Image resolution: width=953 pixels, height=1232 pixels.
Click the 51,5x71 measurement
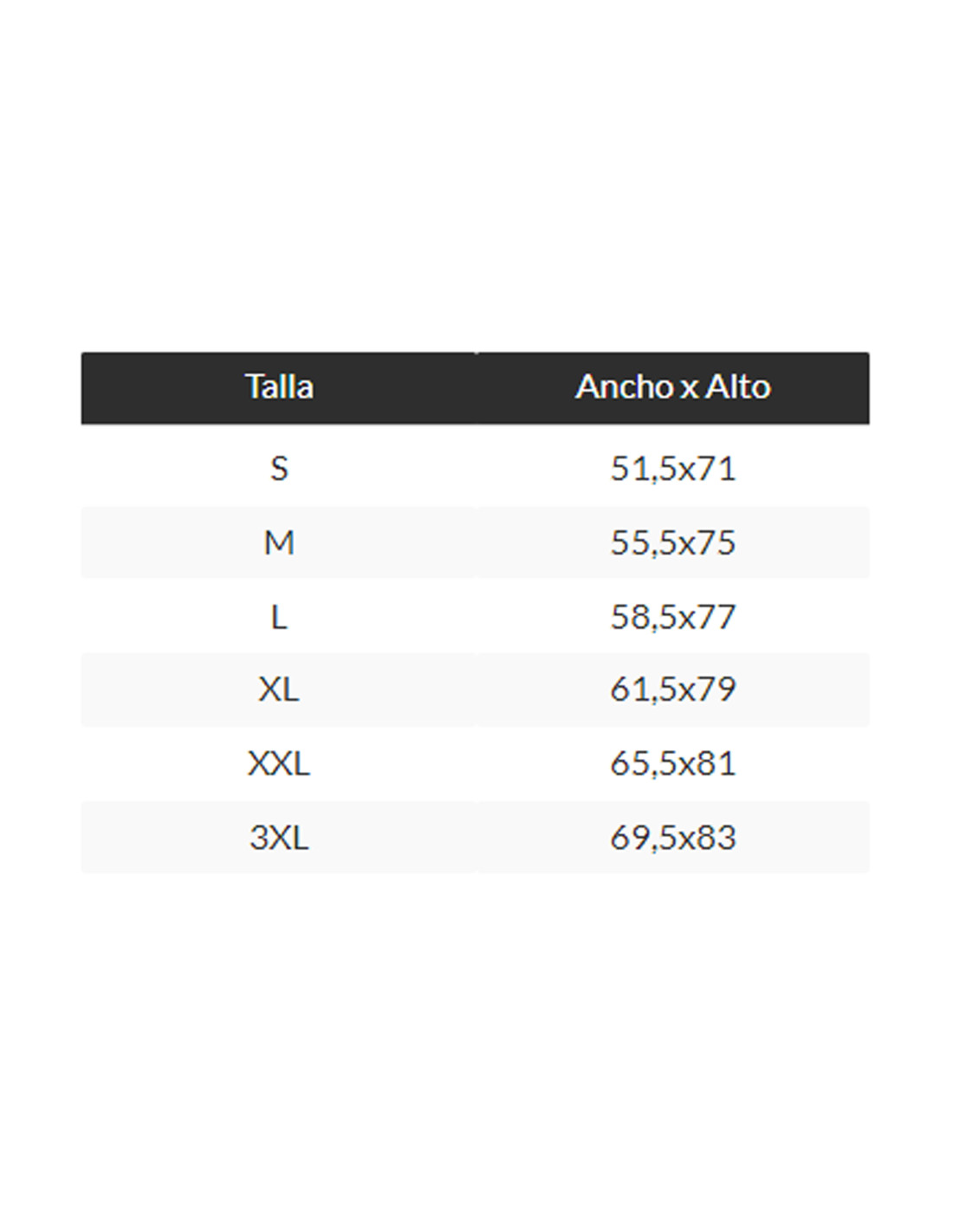tap(672, 469)
